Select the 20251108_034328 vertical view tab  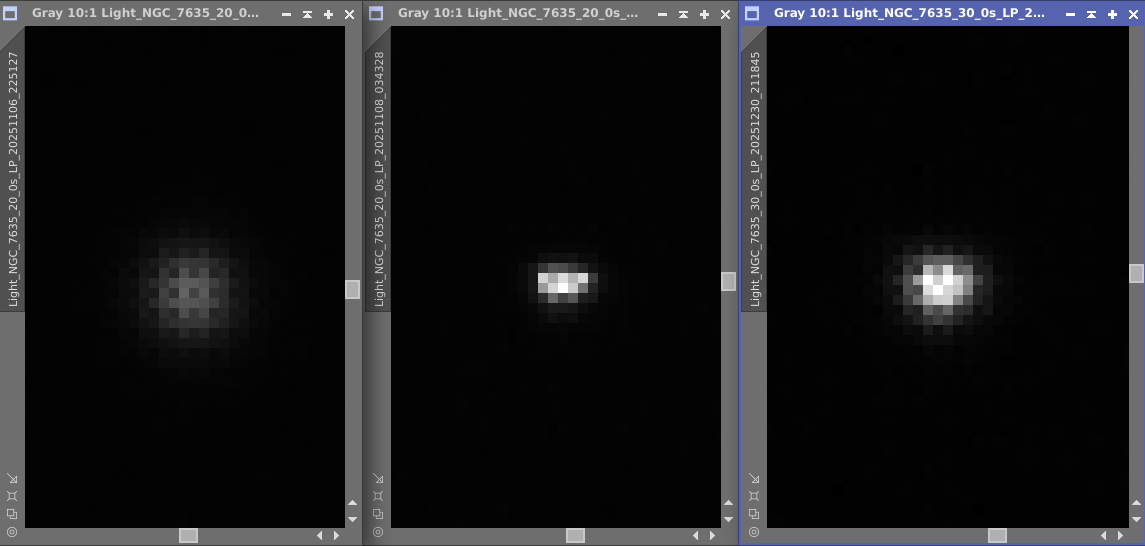point(378,178)
